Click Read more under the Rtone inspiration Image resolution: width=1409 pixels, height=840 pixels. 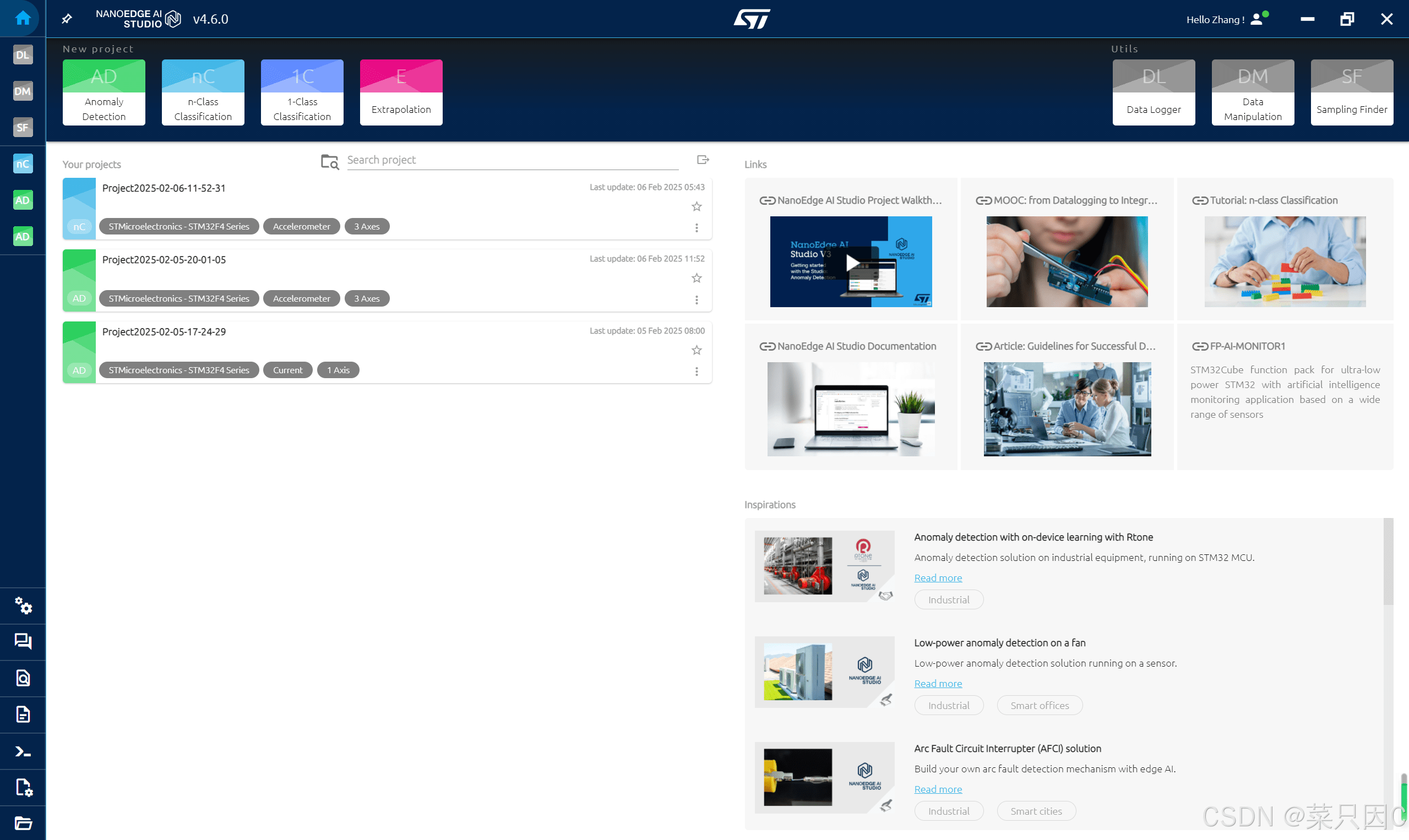point(938,577)
